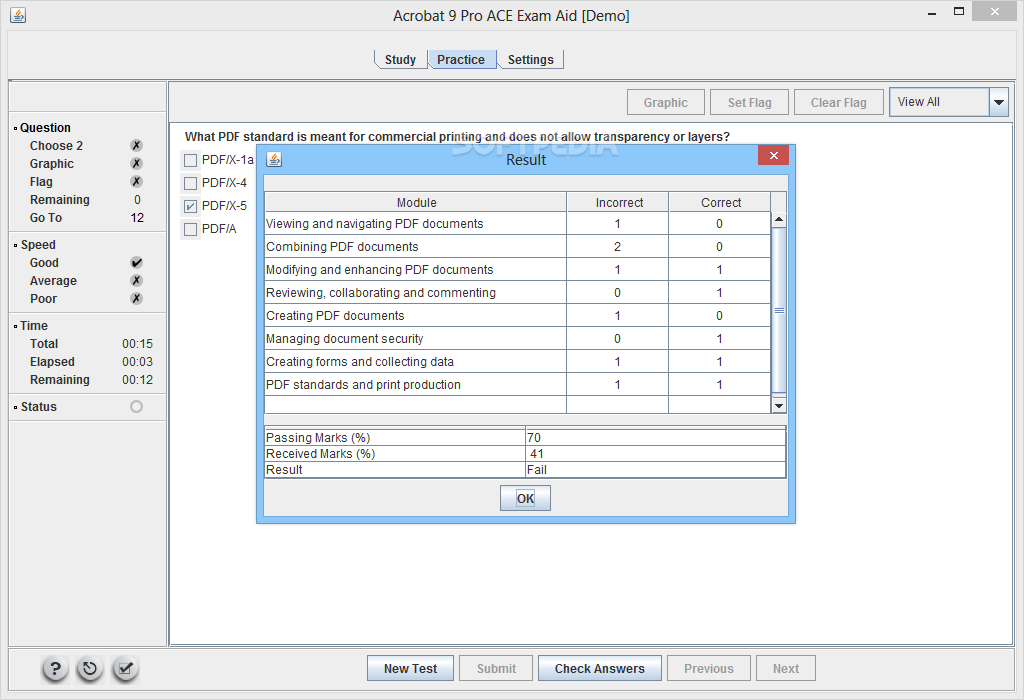
Task: Click the results table scrollbar up arrow
Action: pyautogui.click(x=778, y=219)
